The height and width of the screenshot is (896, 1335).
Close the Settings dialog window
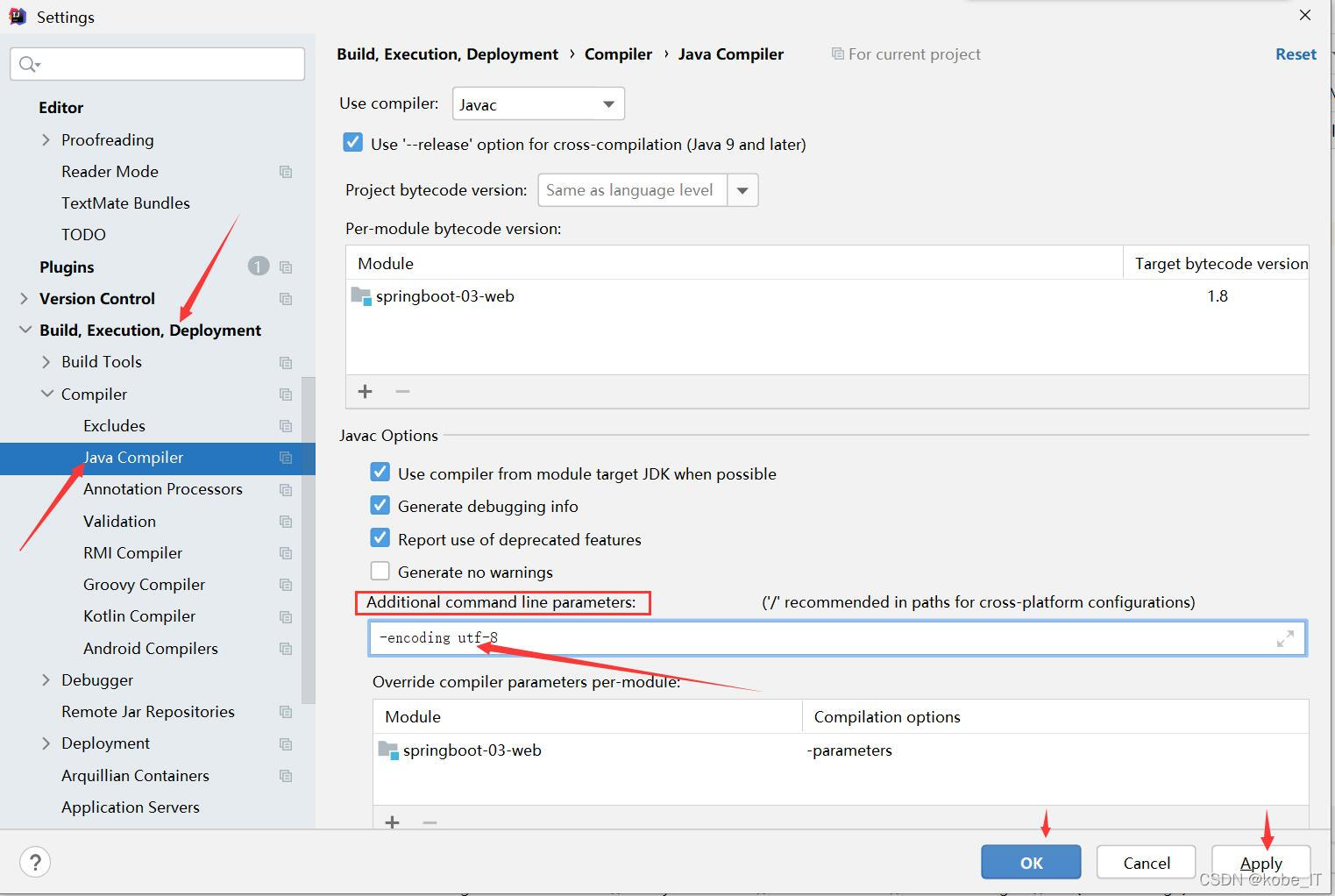pyautogui.click(x=1305, y=16)
